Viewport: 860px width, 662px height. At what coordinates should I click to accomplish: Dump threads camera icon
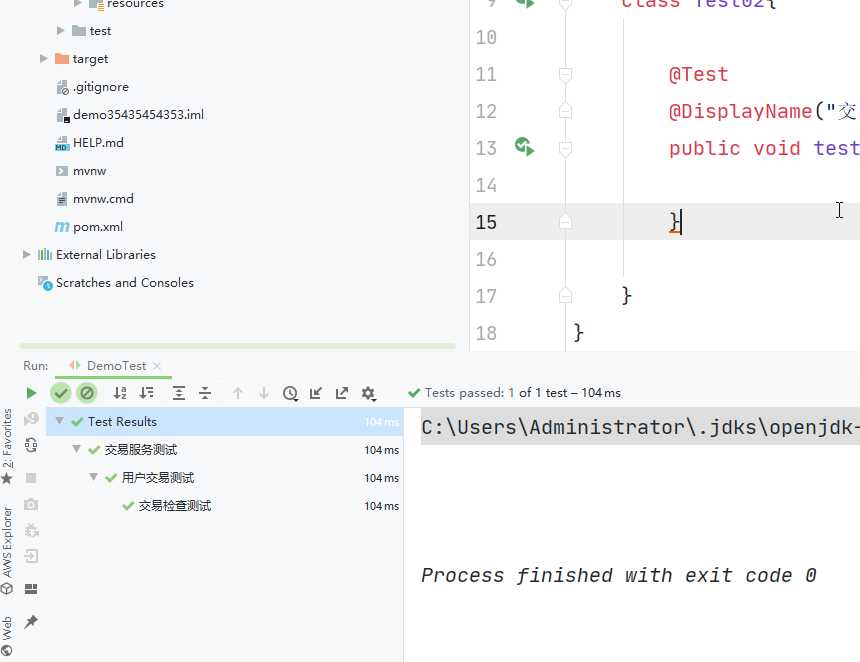click(x=31, y=504)
